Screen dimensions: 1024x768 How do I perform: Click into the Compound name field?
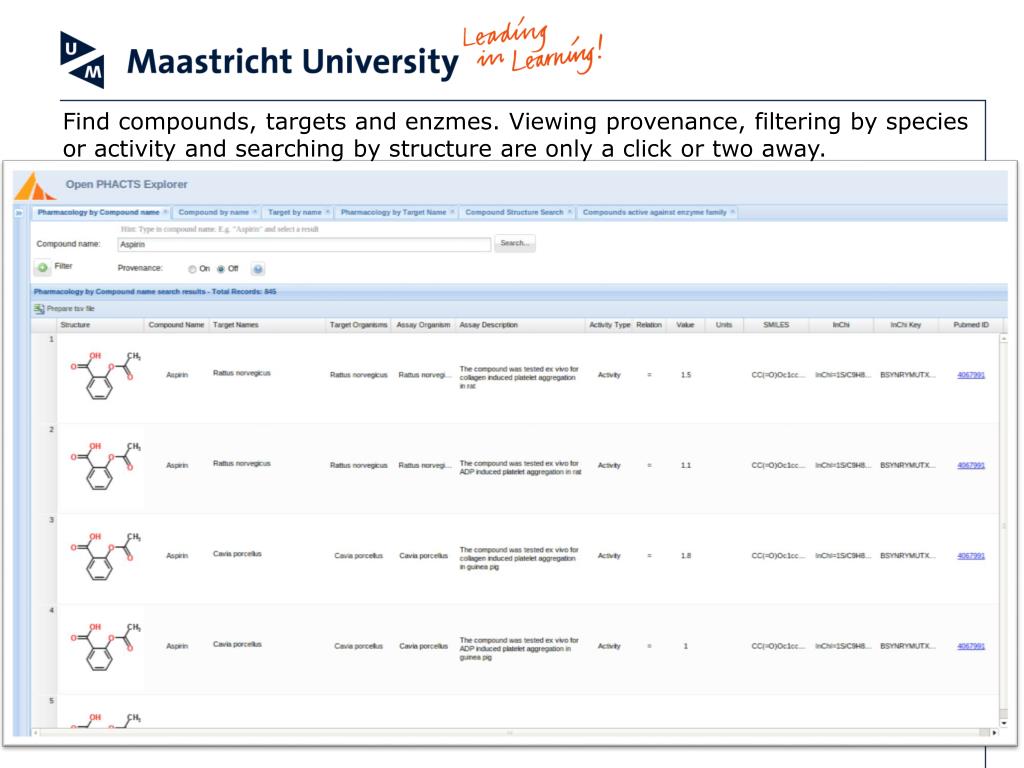coord(303,244)
